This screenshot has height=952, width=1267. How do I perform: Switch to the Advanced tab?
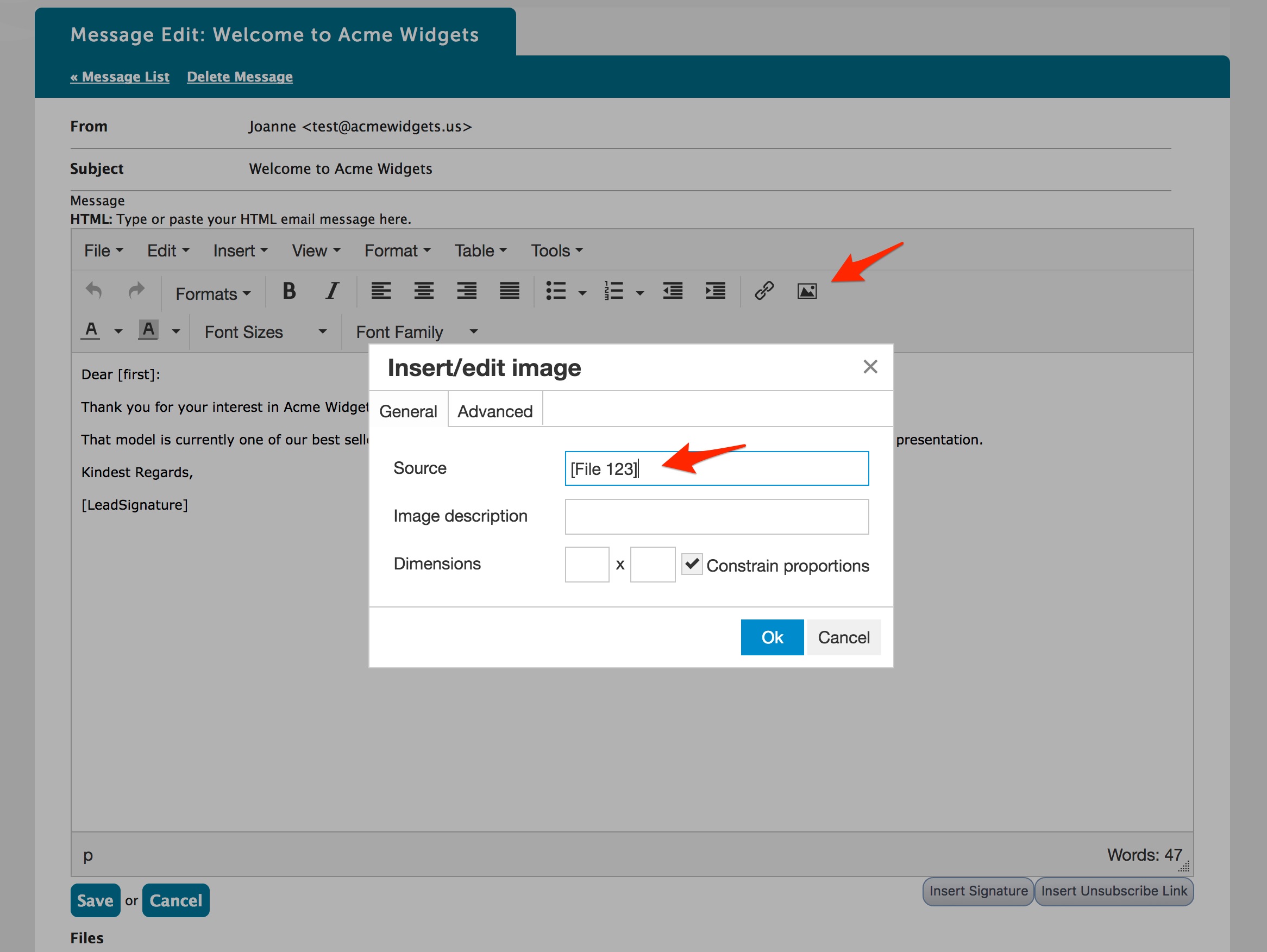coord(494,411)
